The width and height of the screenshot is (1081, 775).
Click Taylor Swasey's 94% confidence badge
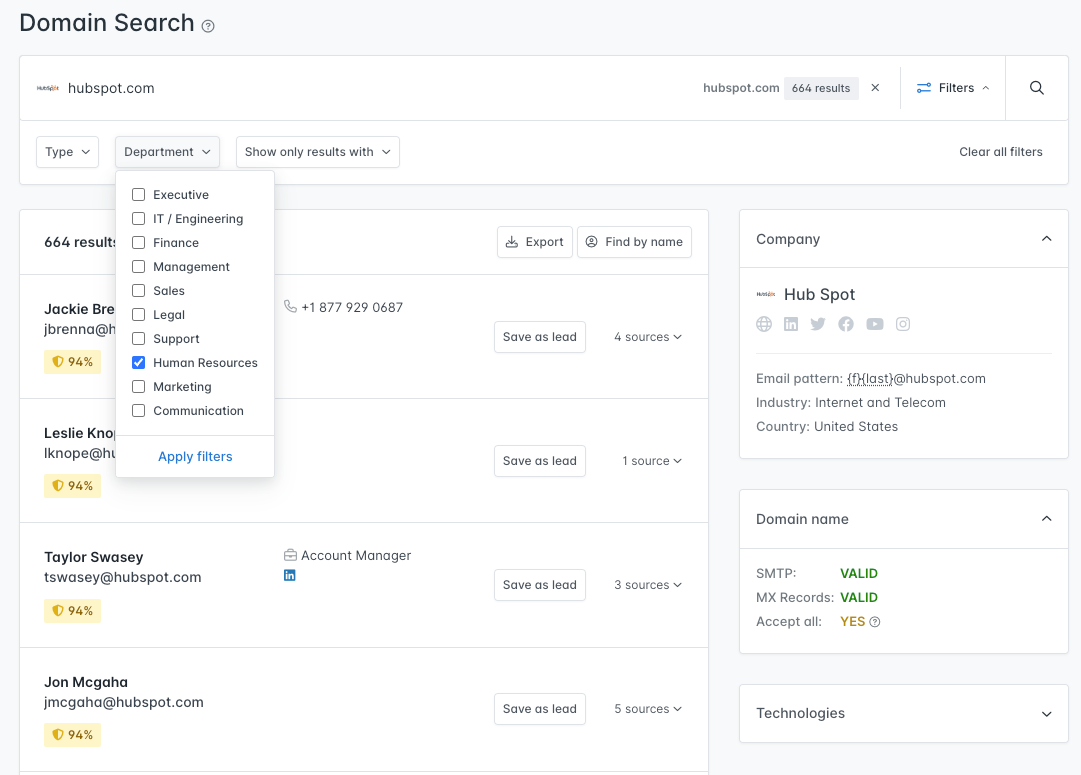[x=72, y=611]
